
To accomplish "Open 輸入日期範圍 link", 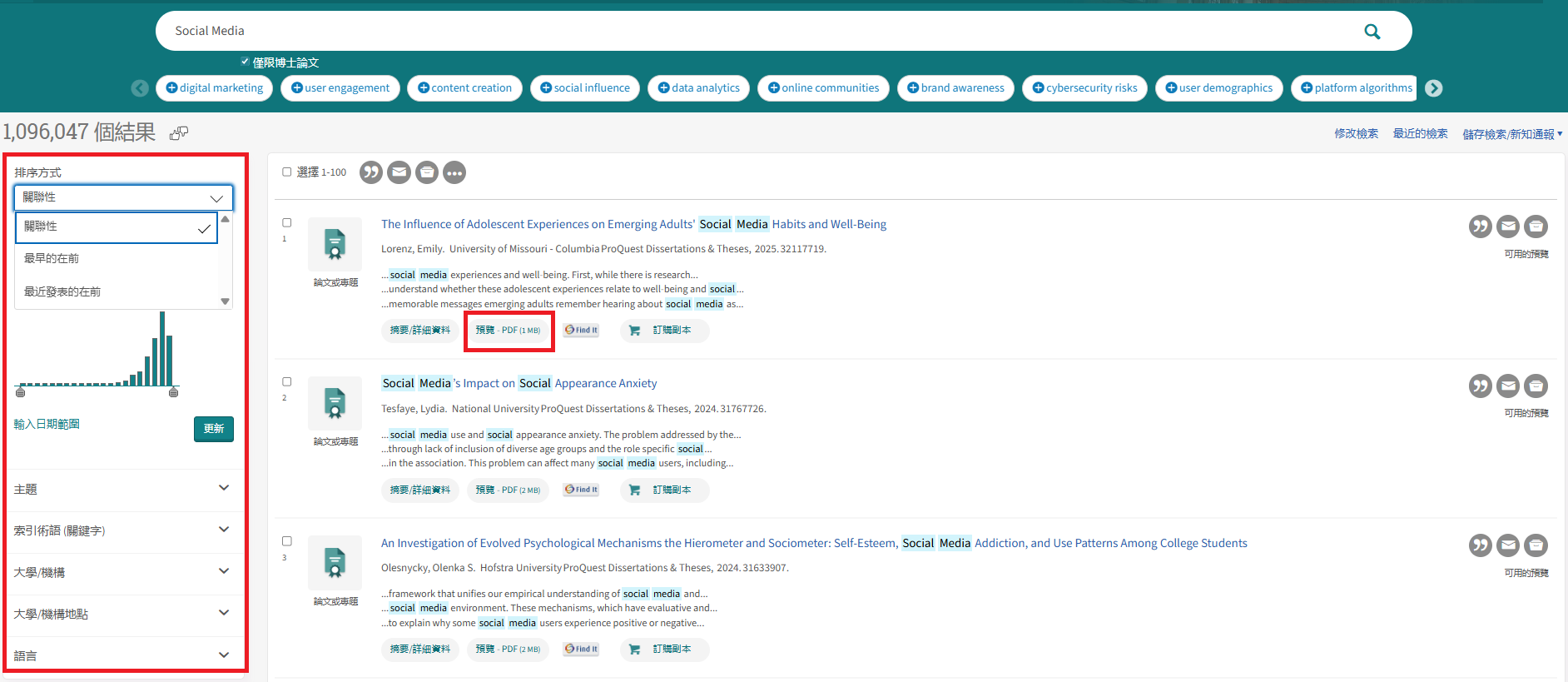I will coord(47,425).
